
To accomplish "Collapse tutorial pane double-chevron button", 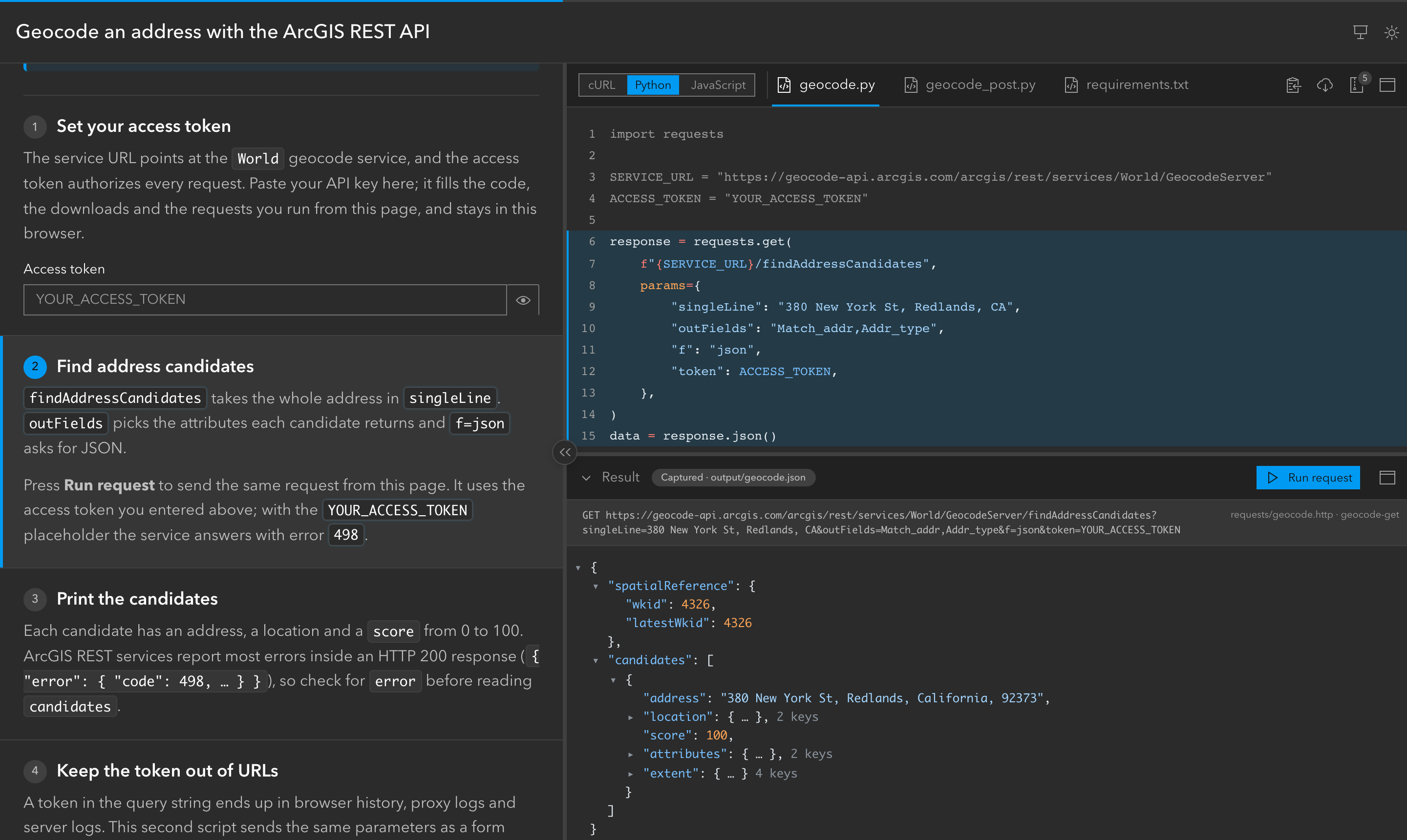I will [565, 452].
